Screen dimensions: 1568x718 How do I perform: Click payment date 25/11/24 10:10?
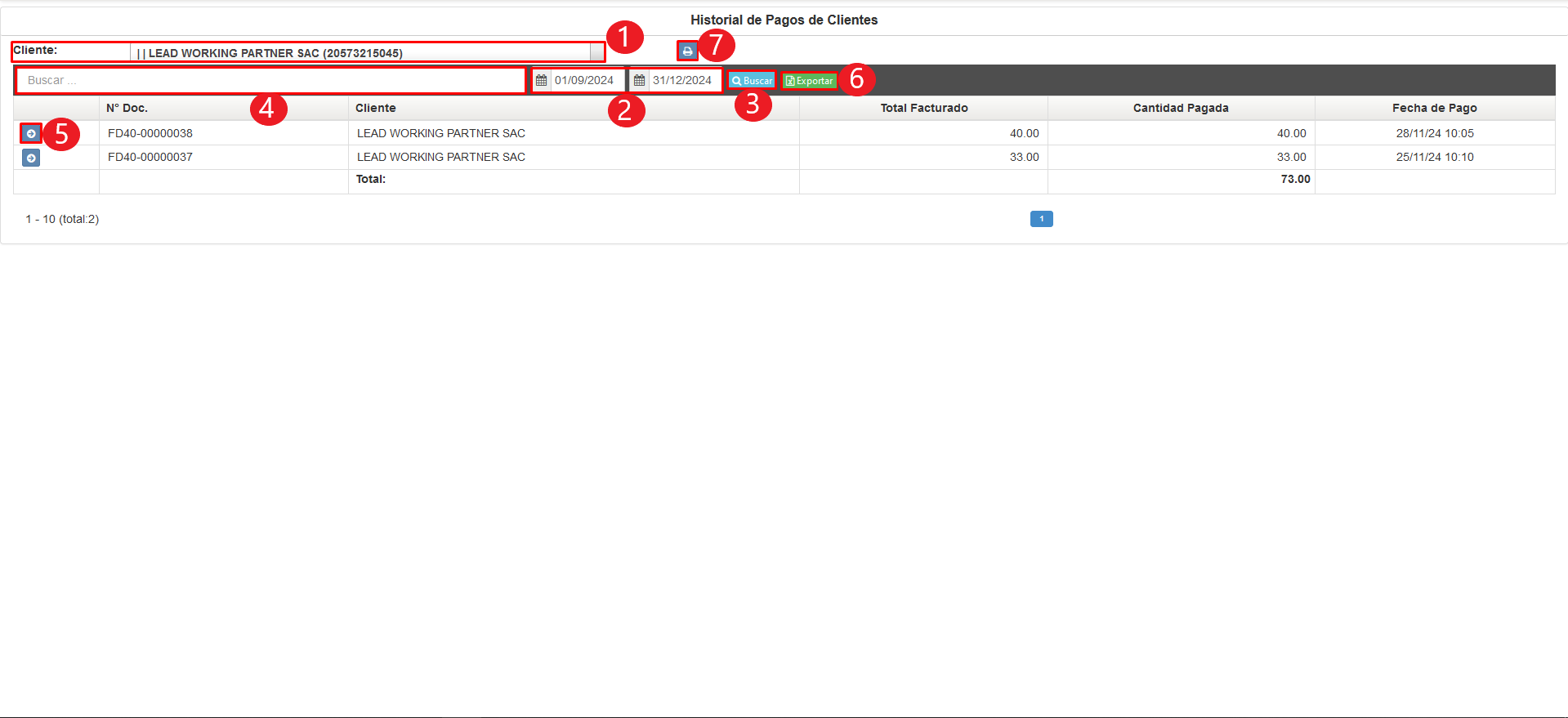coord(1435,157)
